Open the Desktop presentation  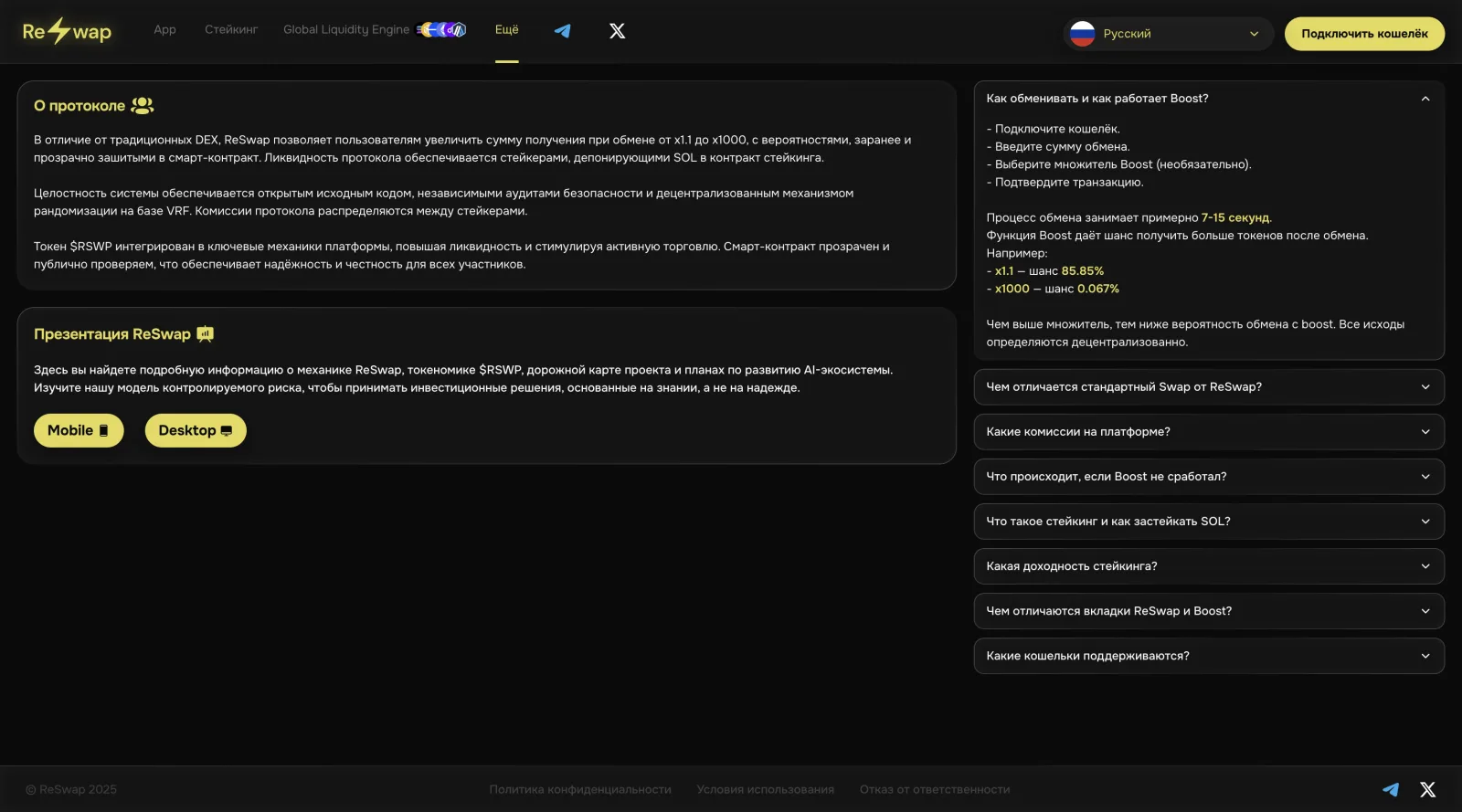[x=196, y=430]
